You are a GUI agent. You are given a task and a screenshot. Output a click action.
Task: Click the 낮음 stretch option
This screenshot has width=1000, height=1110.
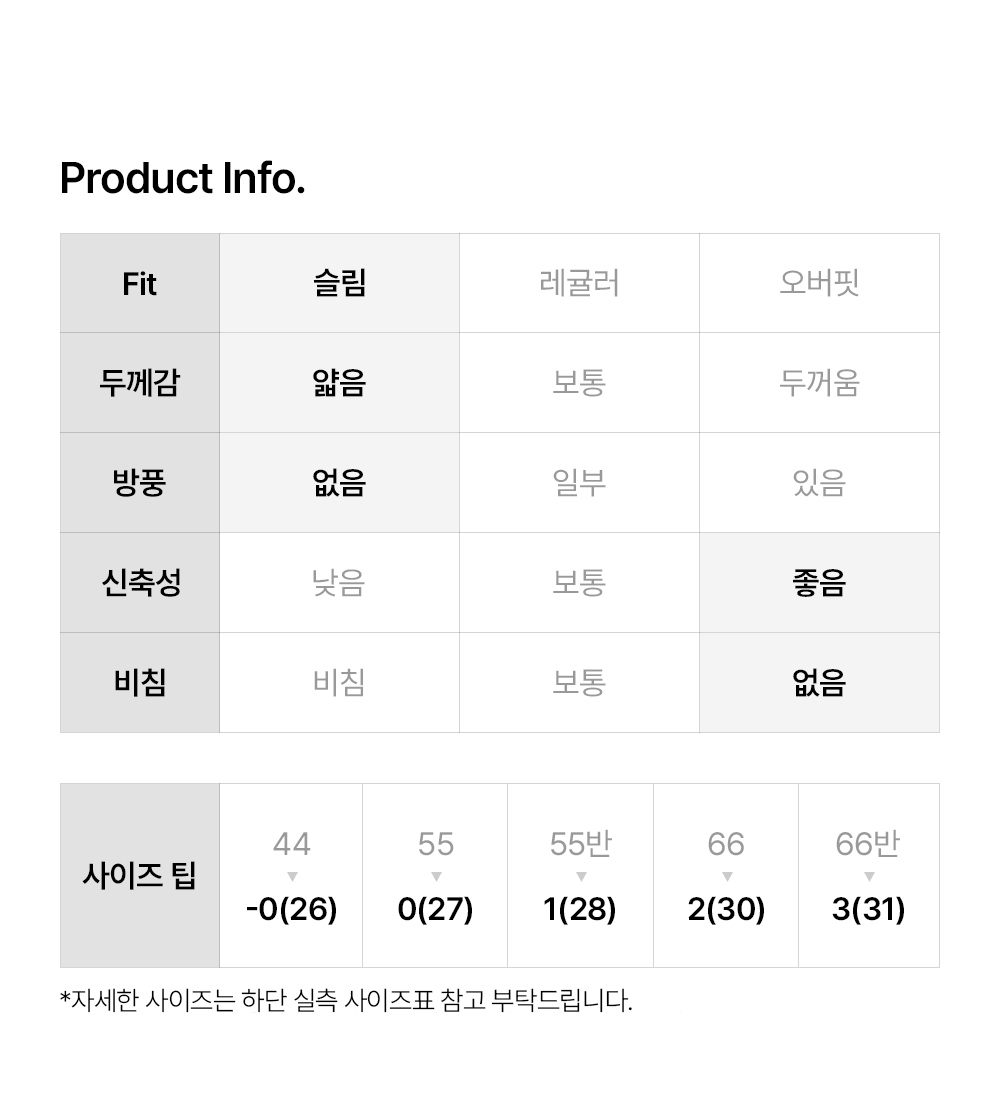tap(339, 583)
